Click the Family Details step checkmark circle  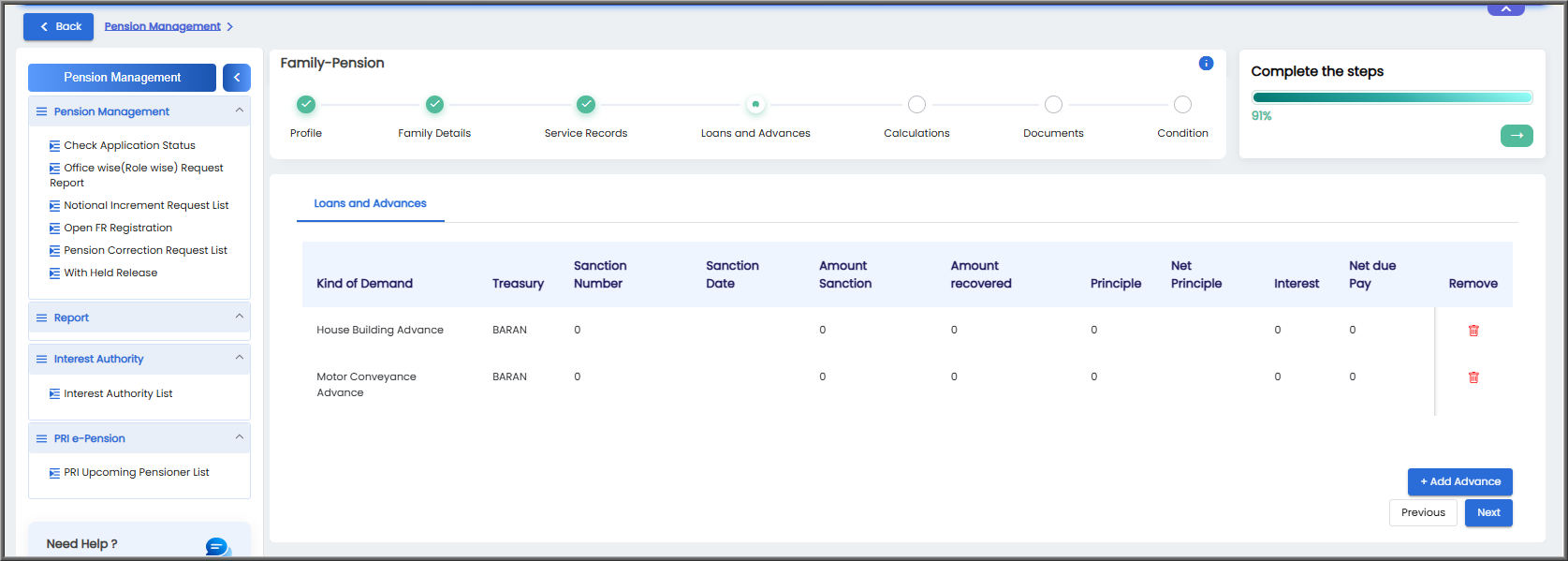point(434,105)
